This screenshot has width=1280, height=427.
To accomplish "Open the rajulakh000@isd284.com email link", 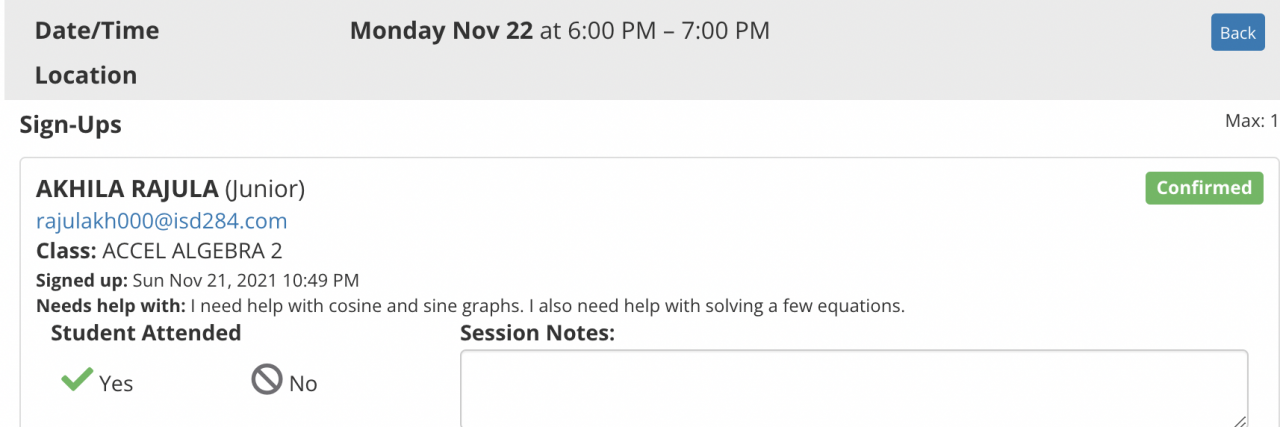I will tap(162, 221).
